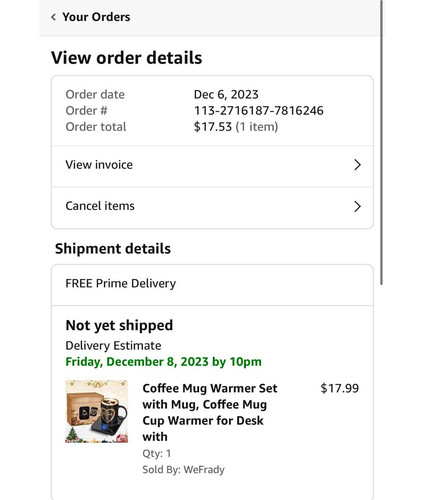Click the Sold By: WeFrady seller text
The width and height of the screenshot is (425, 500).
pyautogui.click(x=183, y=470)
